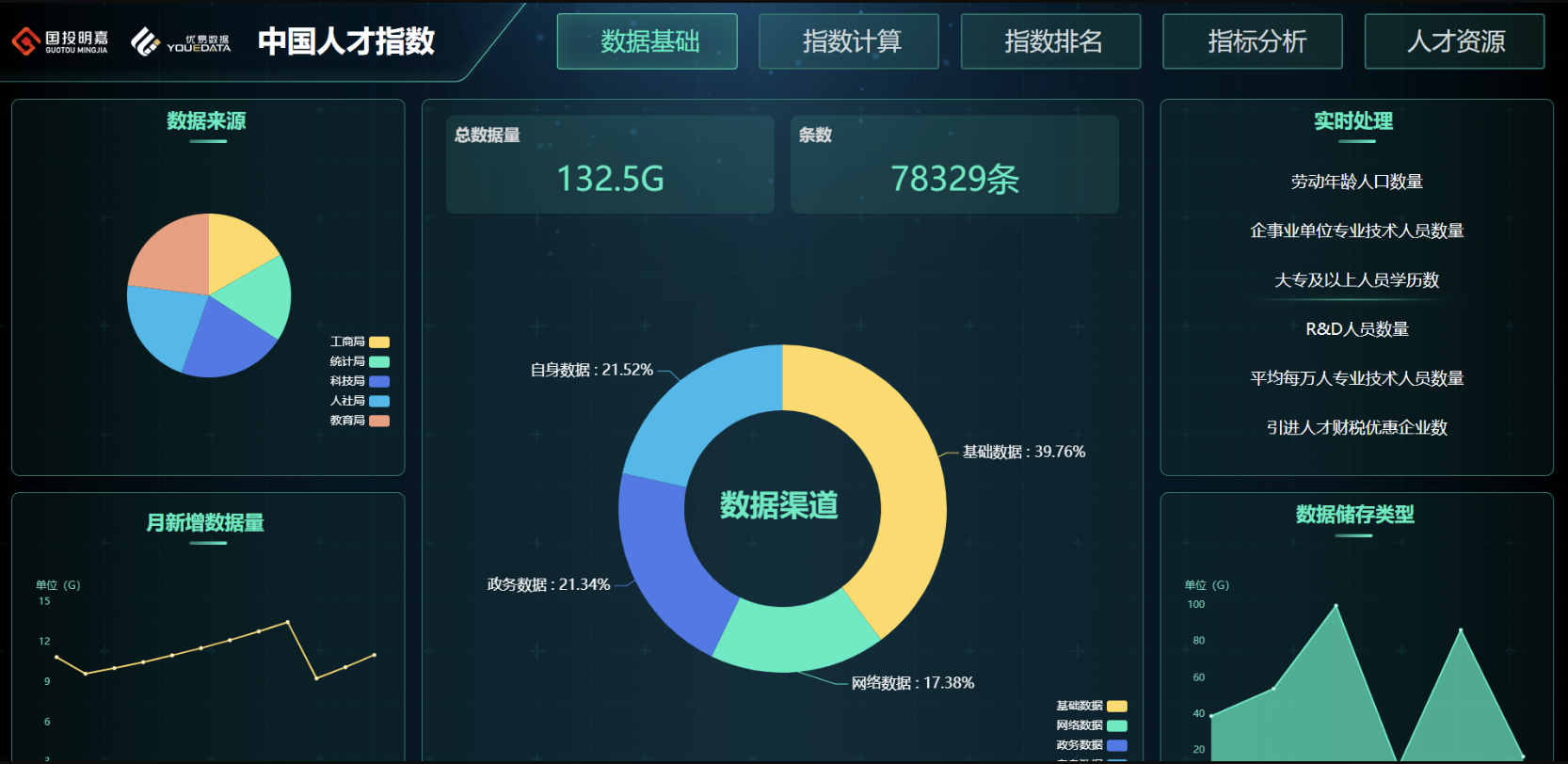Click the first peak of storage area chart
The image size is (1568, 764).
click(1336, 606)
